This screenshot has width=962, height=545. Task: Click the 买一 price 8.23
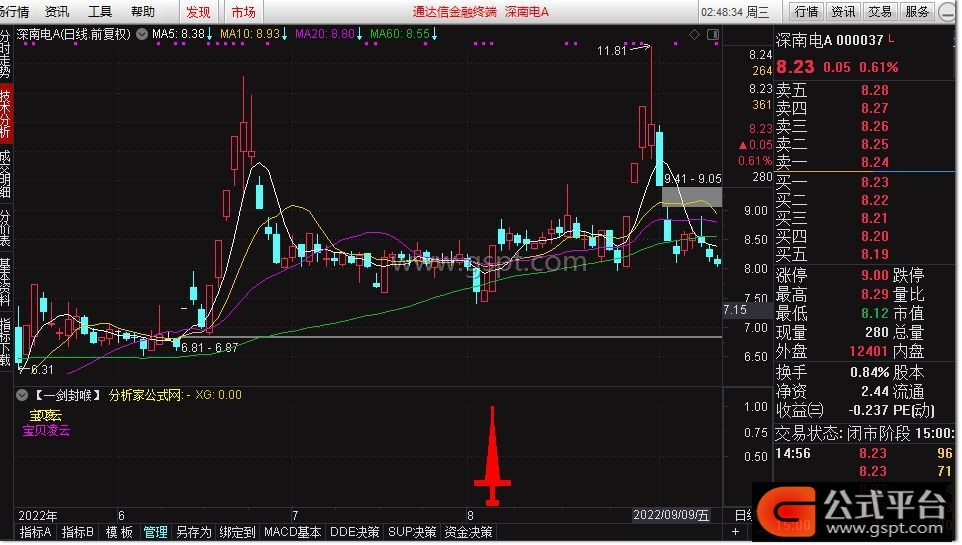coord(874,182)
